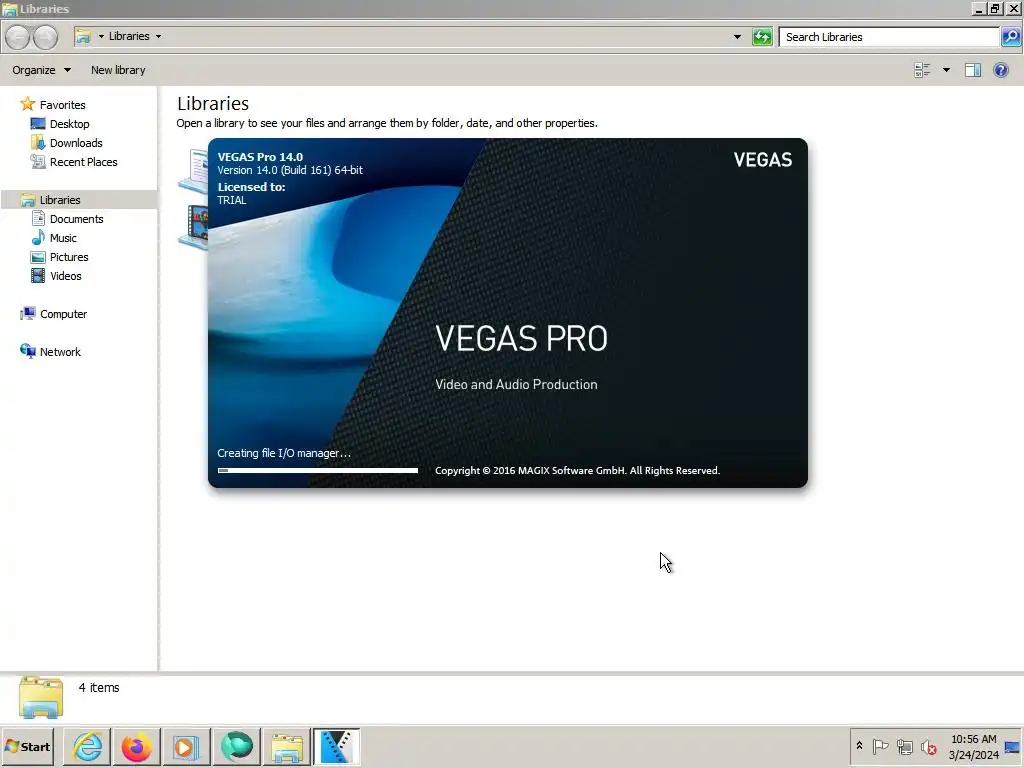The width and height of the screenshot is (1024, 768).
Task: Refresh the Libraries view with the green arrows
Action: 762,37
